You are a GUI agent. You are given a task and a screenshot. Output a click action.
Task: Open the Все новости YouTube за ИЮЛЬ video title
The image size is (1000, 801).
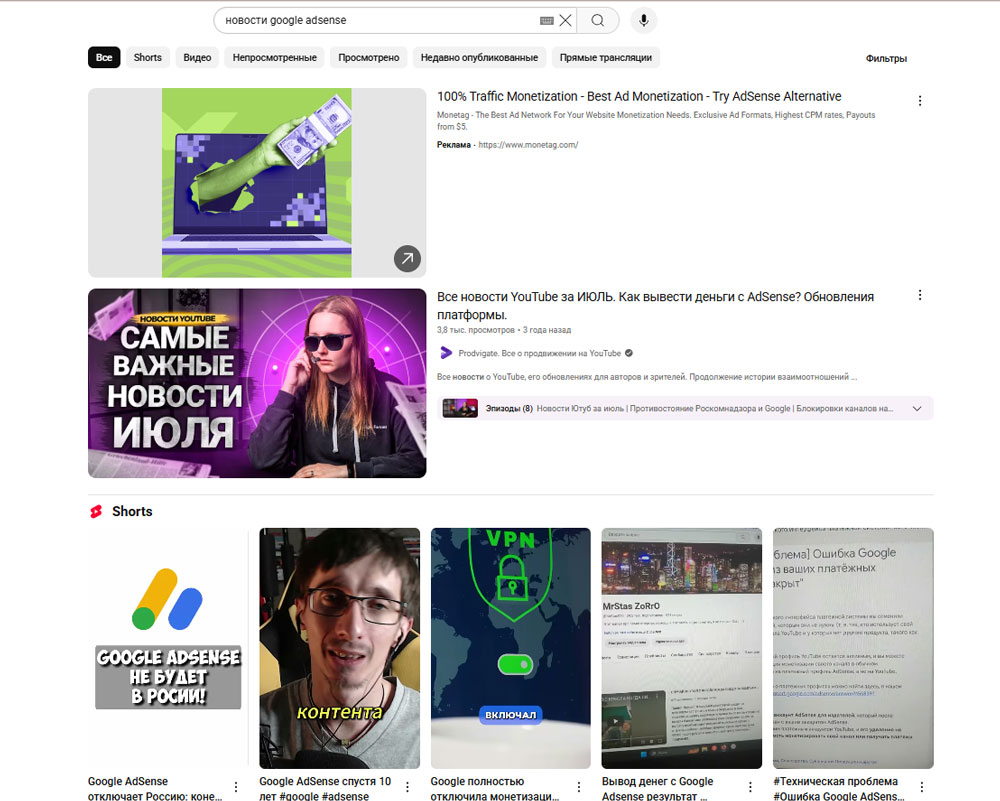[656, 305]
